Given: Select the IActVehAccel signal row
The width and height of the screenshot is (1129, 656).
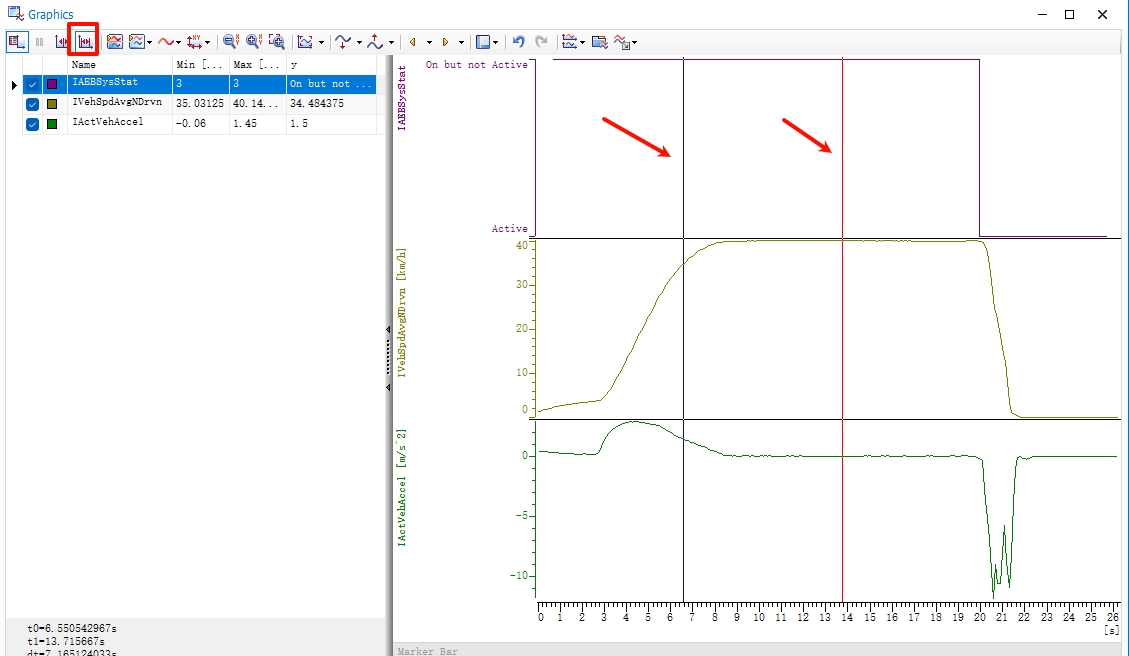Looking at the screenshot, I should pos(108,124).
